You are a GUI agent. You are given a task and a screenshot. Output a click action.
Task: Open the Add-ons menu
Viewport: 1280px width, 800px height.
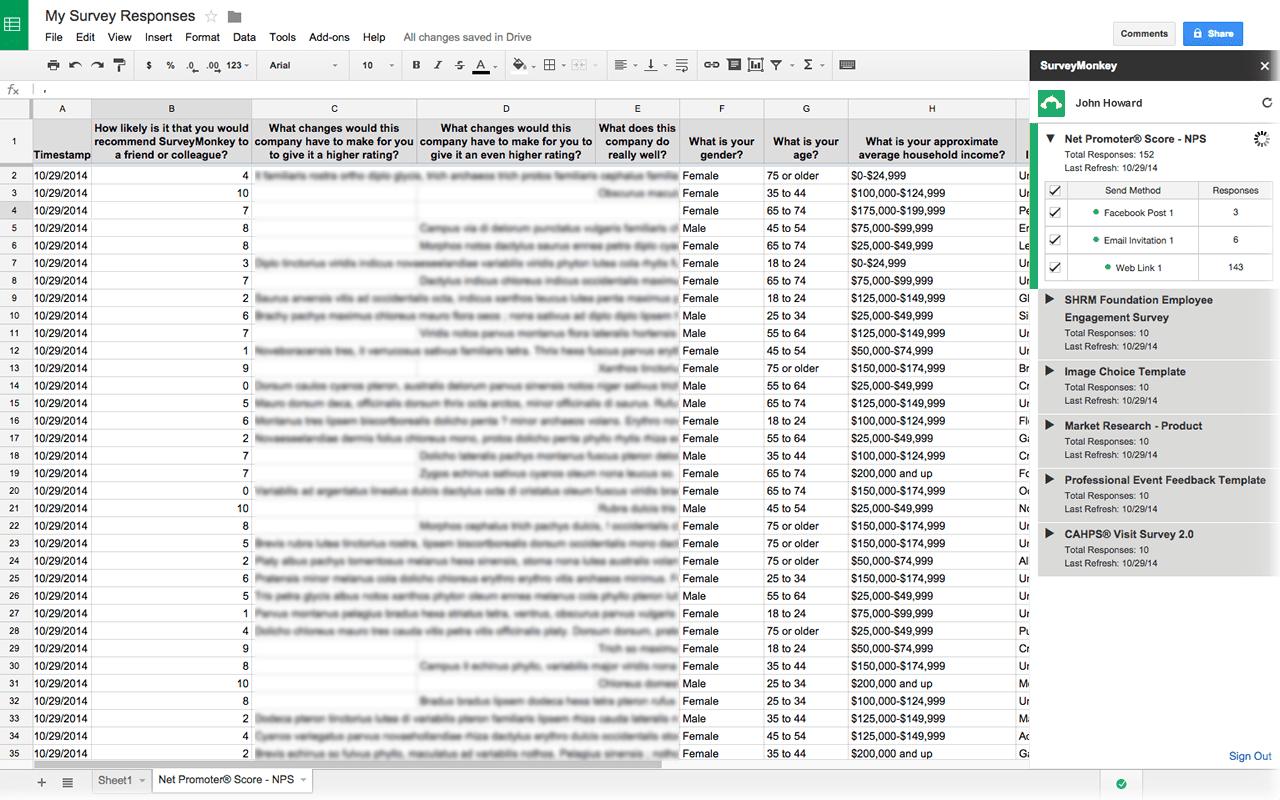[329, 37]
